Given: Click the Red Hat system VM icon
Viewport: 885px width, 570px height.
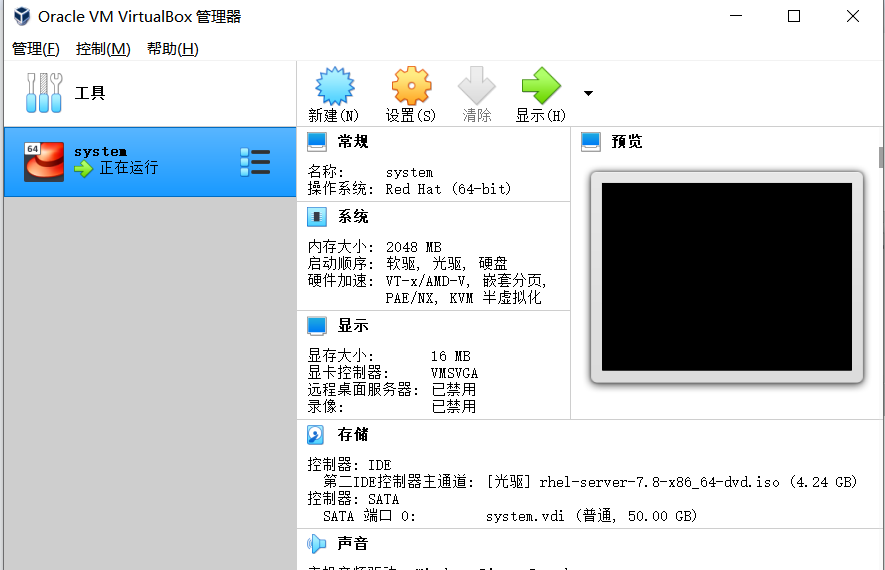Looking at the screenshot, I should tap(44, 161).
